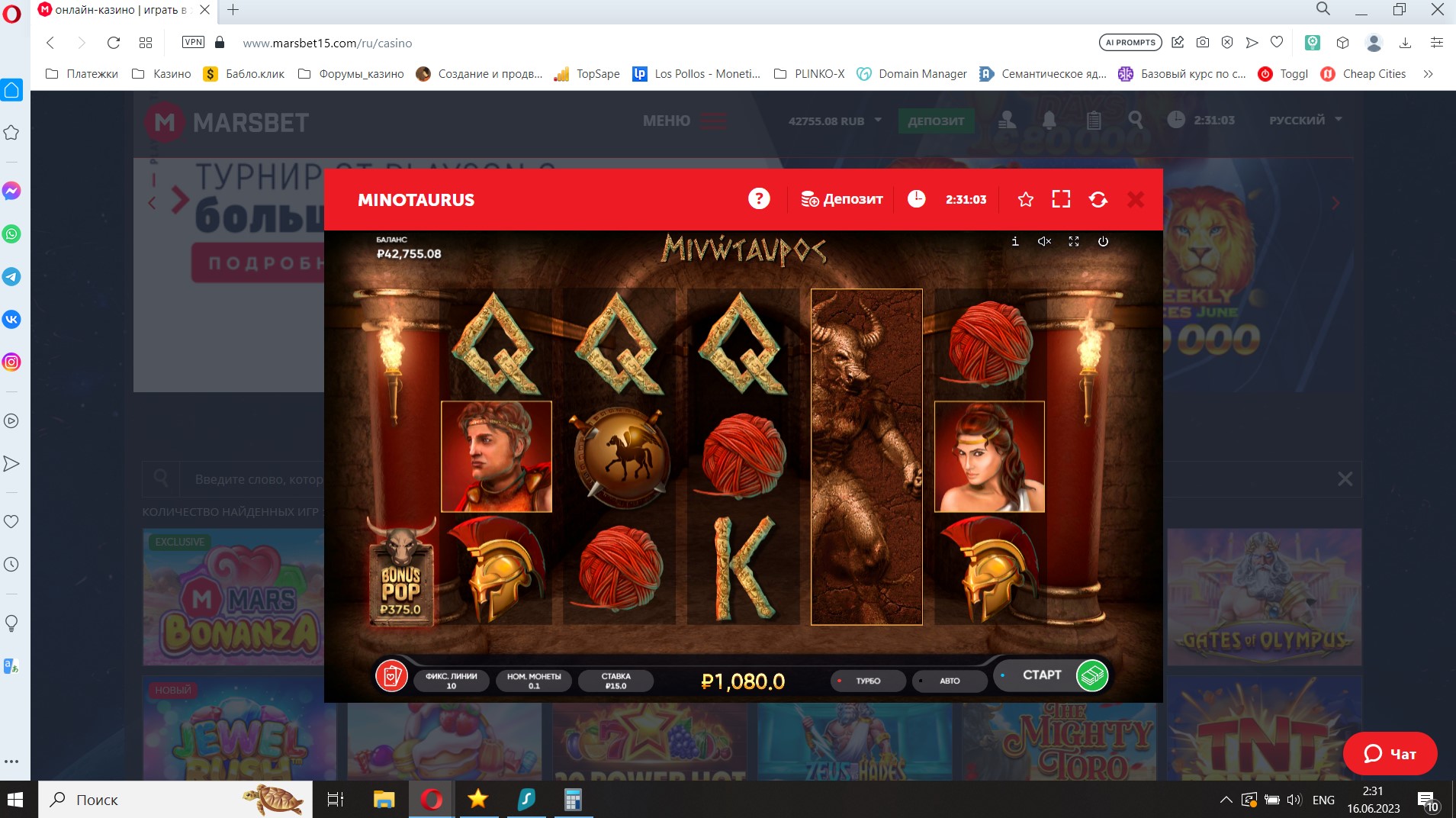Open Telegram in Opera sidebar
The height and width of the screenshot is (818, 1456).
pyautogui.click(x=11, y=276)
